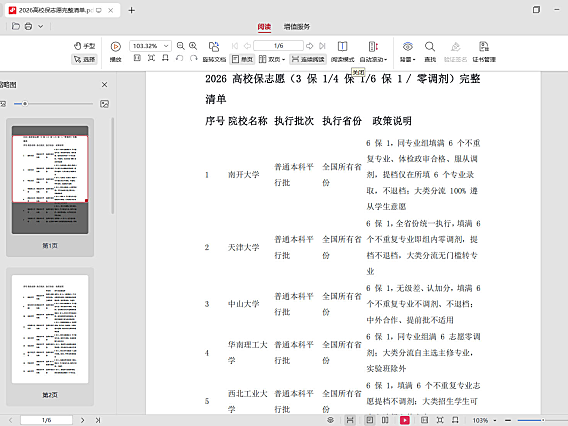Rotate clockwise in toolbar
Viewport: 568px width, 426px height.
coord(193,58)
